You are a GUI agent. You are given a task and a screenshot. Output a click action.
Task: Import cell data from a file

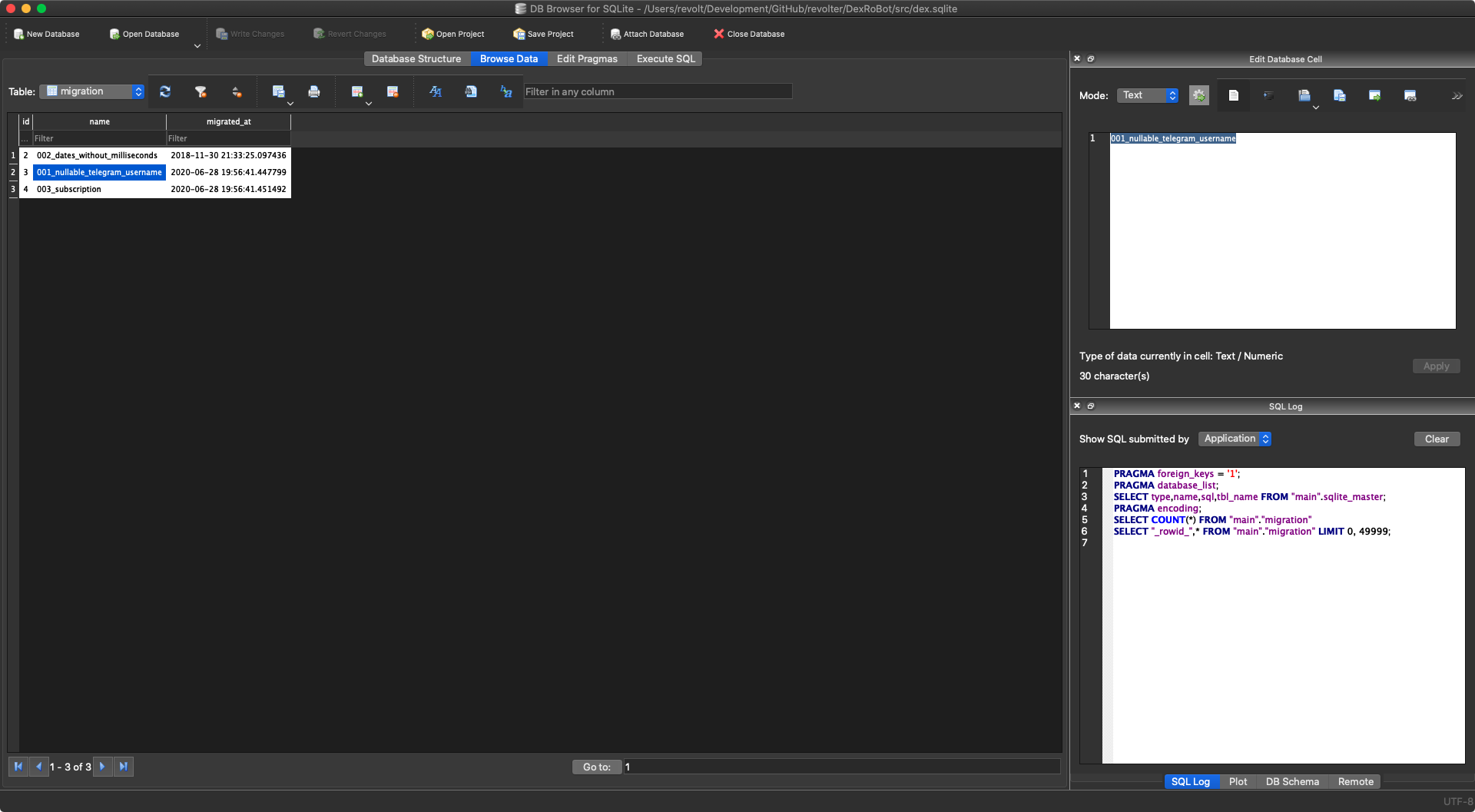click(1304, 95)
